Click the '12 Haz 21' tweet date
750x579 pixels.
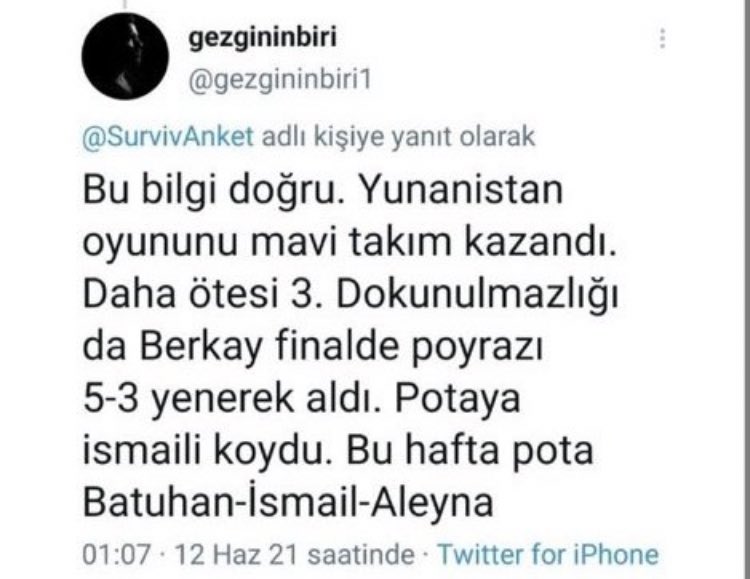coord(236,555)
